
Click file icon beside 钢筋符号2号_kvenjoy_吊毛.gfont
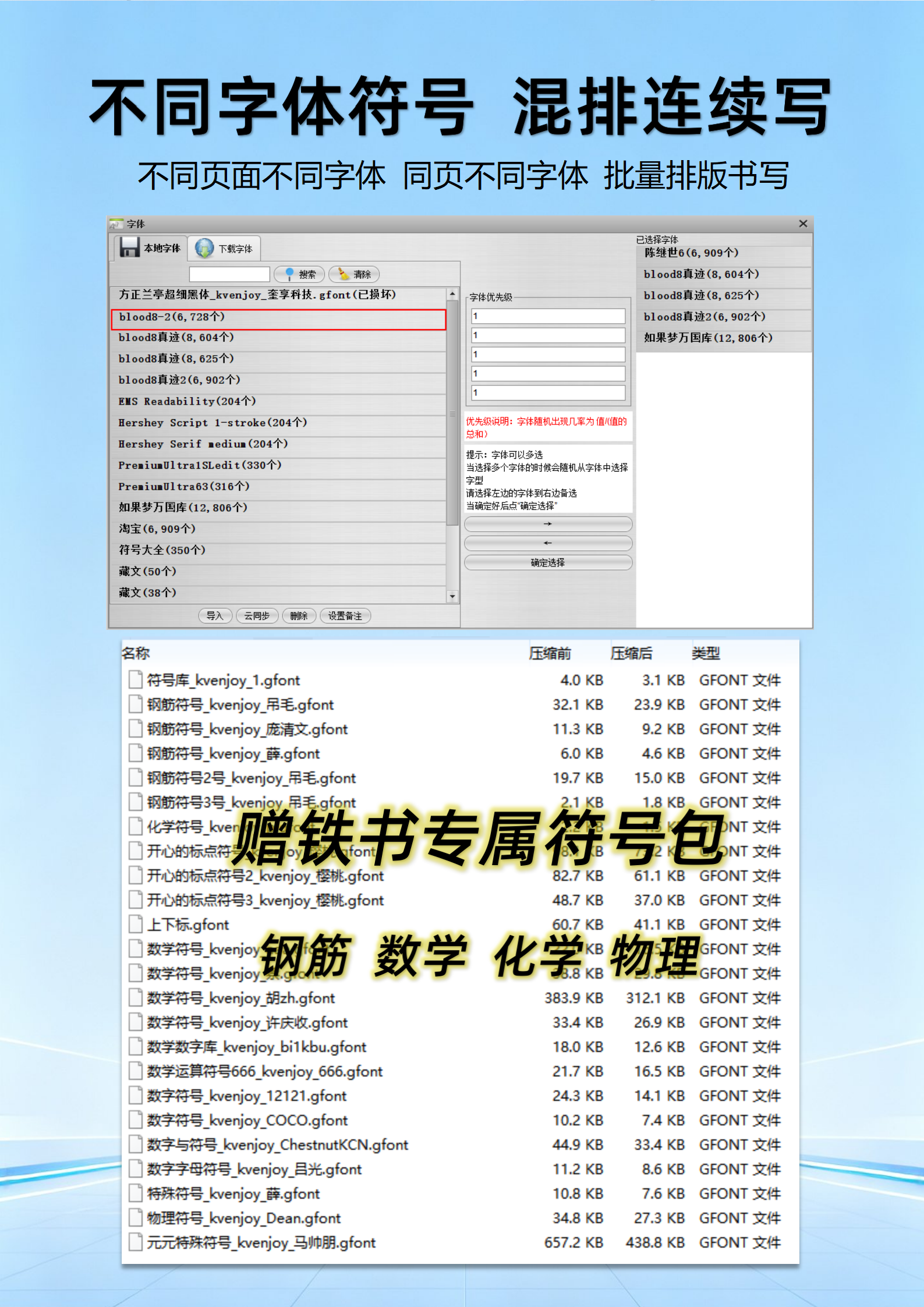pos(136,777)
